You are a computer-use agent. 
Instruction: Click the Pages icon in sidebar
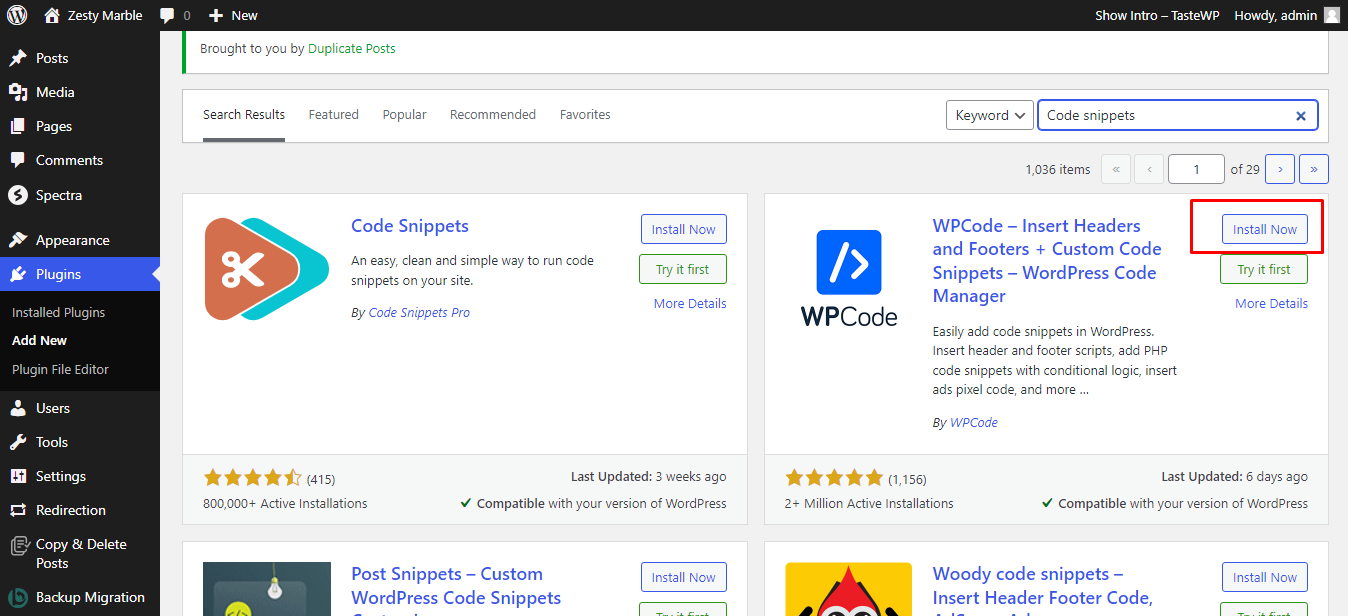tap(18, 126)
